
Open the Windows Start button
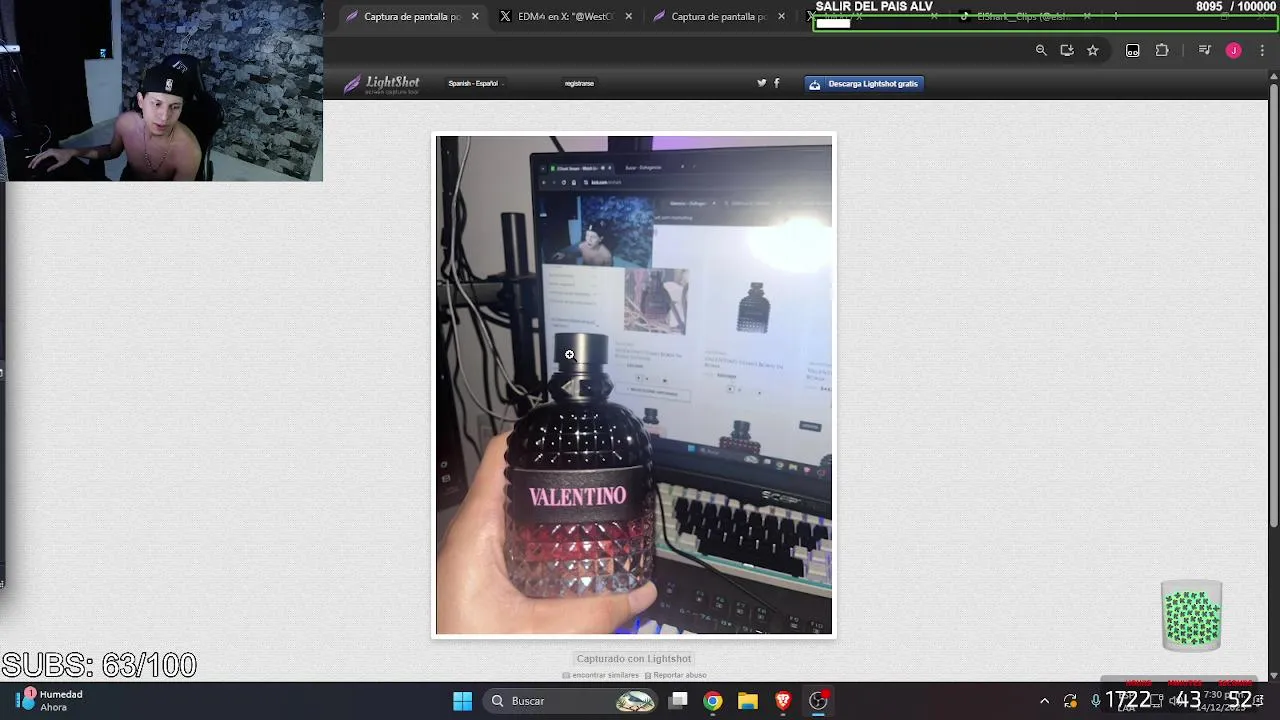pos(462,701)
